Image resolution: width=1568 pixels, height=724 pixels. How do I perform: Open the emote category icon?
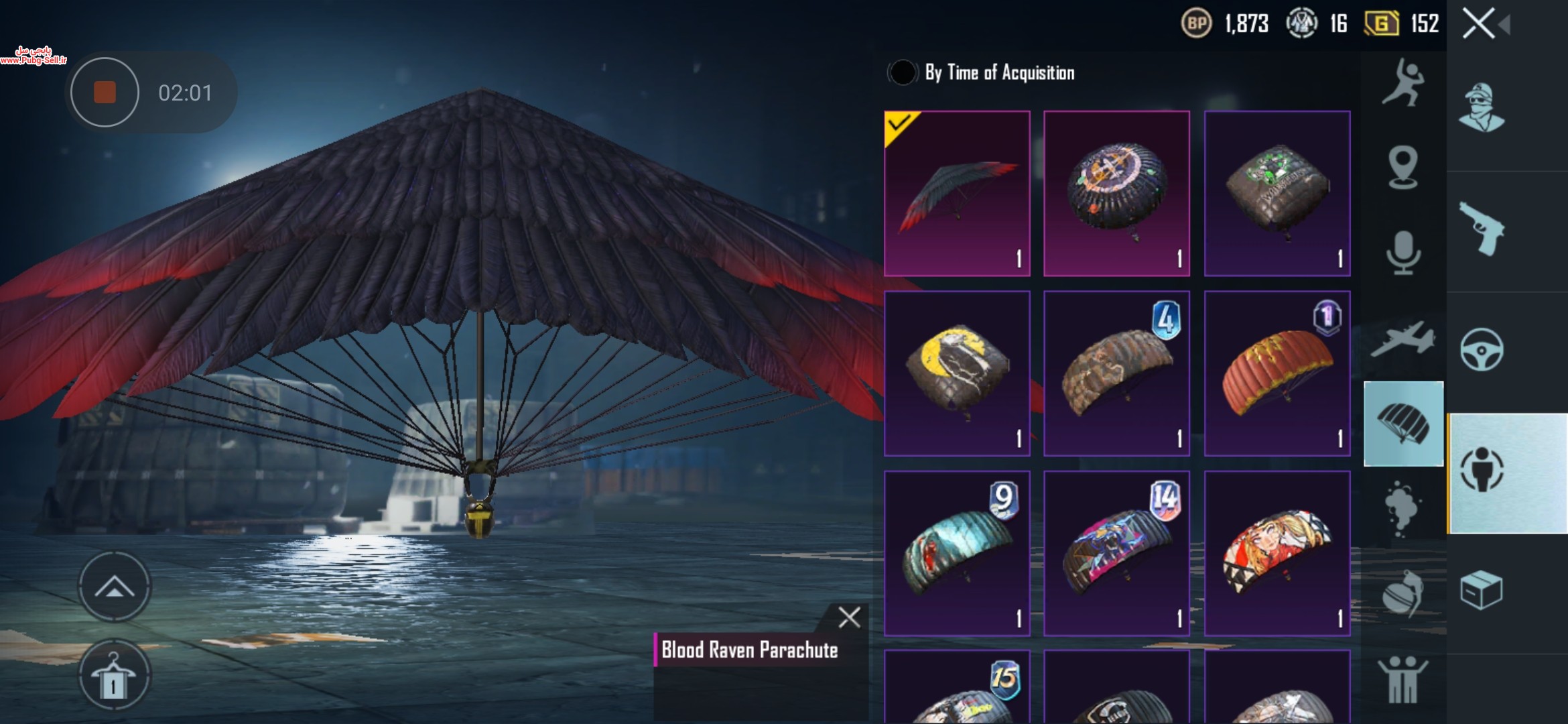click(1402, 82)
